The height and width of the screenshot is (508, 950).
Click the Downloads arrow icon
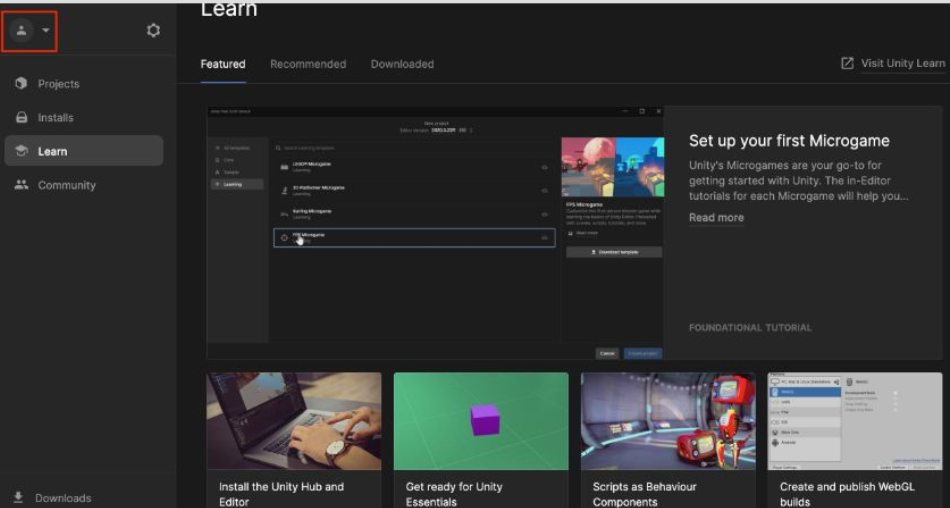click(18, 497)
